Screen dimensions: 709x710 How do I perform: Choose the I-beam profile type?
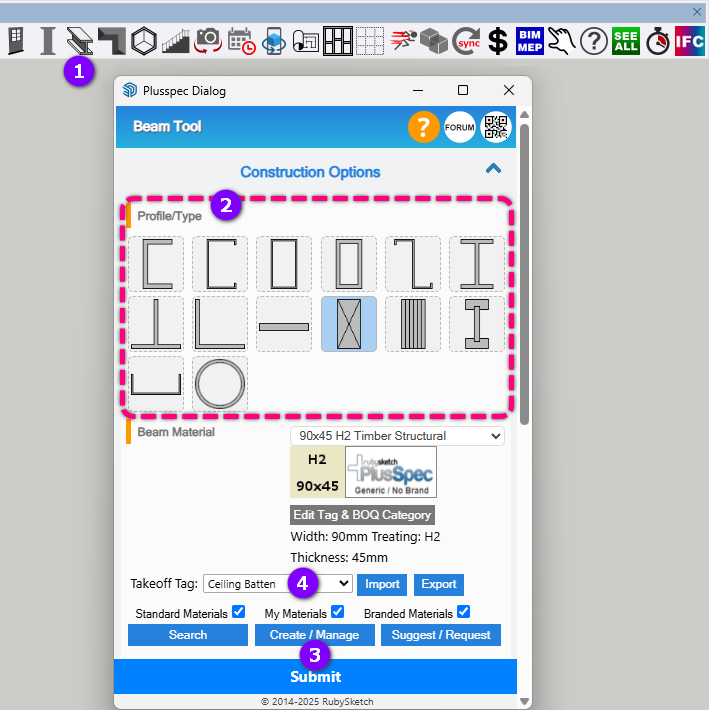click(x=476, y=264)
